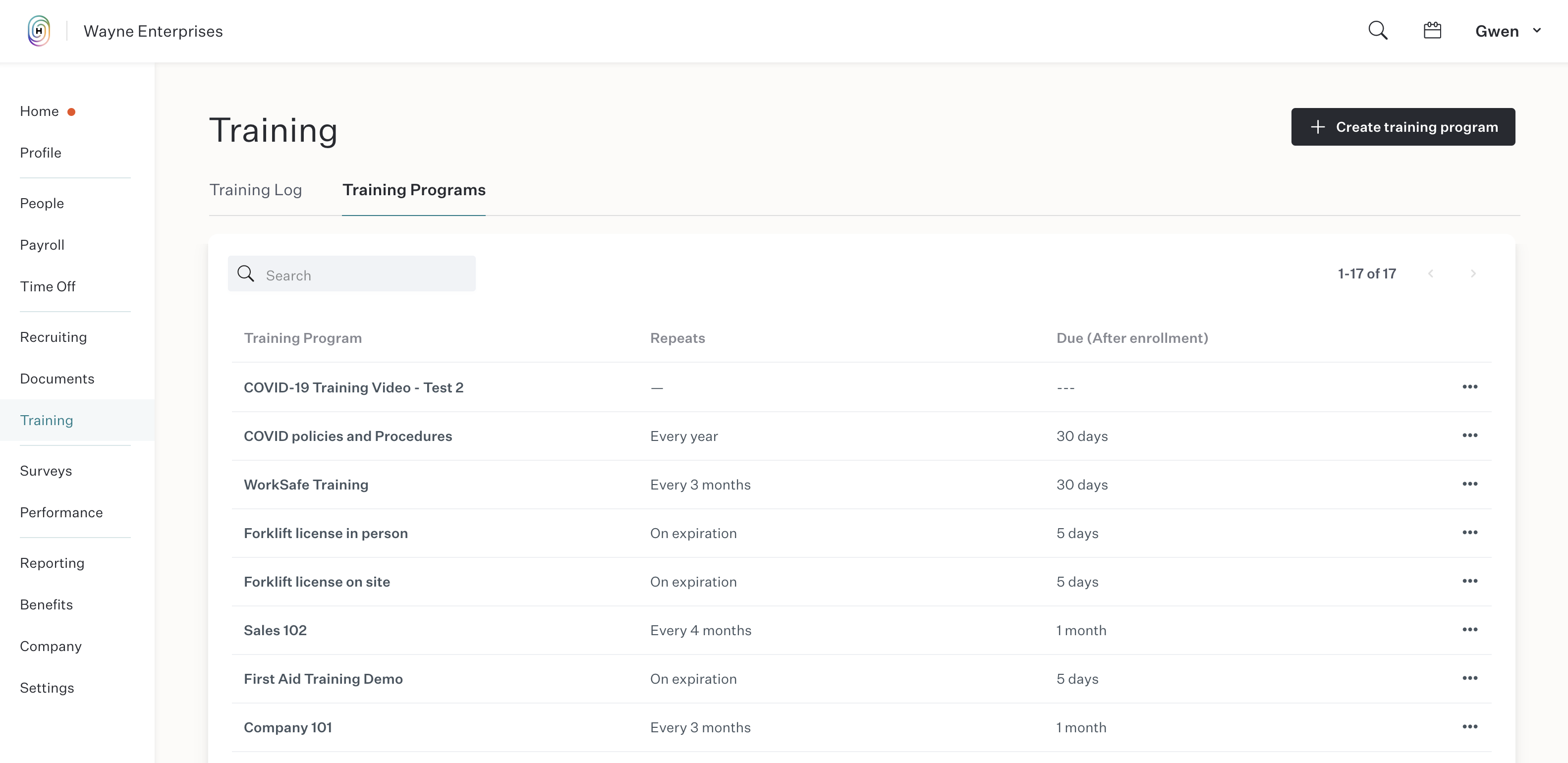Open more options for Sales 102
1568x763 pixels.
pos(1470,630)
